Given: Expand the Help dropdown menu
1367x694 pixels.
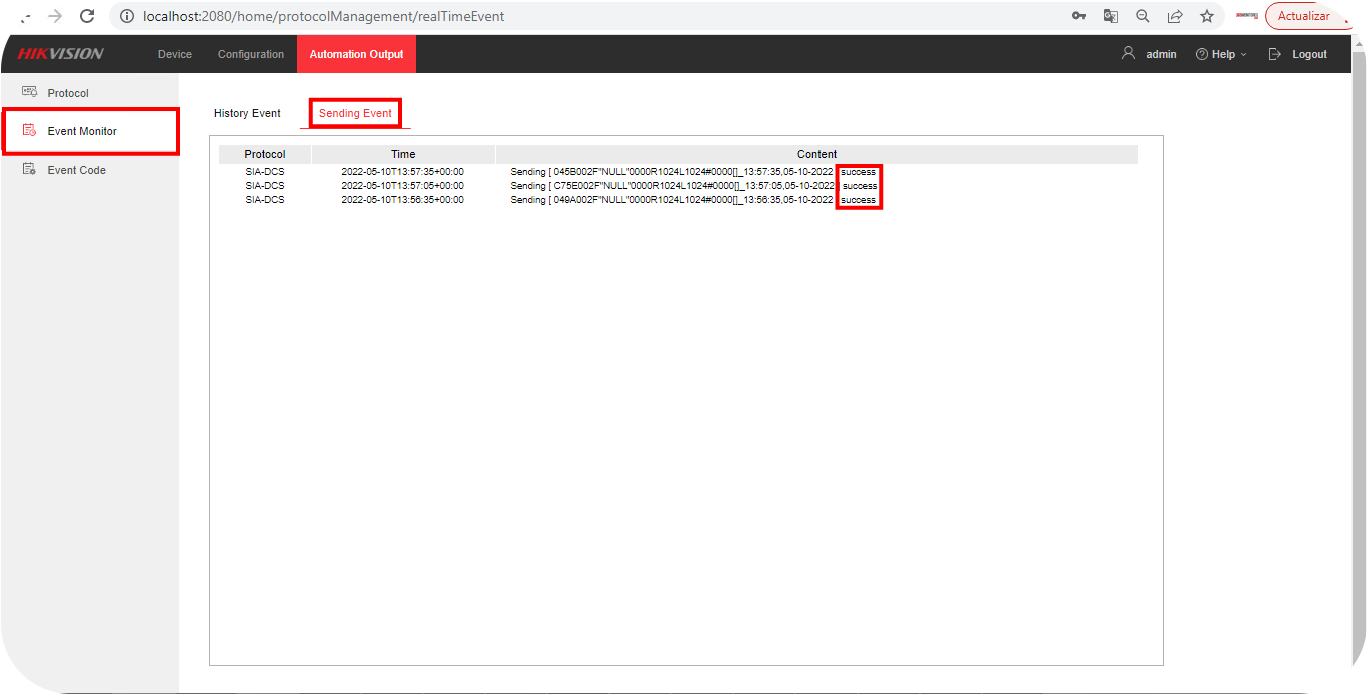Looking at the screenshot, I should click(x=1222, y=54).
